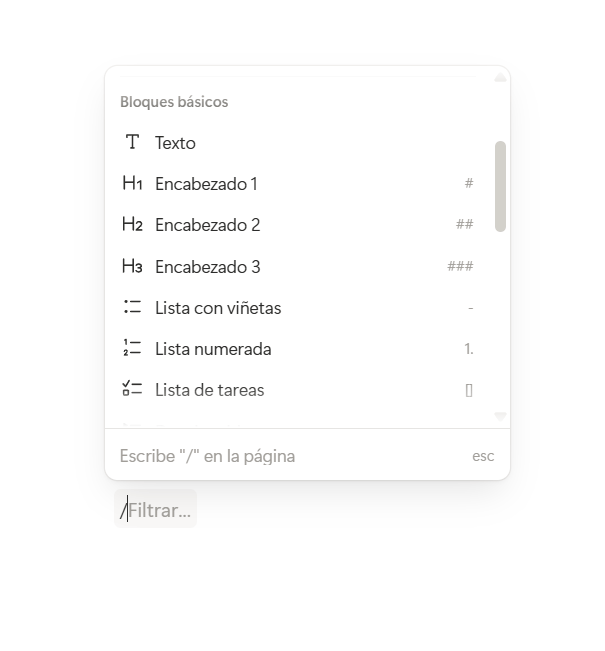Choose Encabezado 1 from the block menu
Viewport: 605px width, 651px height.
(206, 184)
